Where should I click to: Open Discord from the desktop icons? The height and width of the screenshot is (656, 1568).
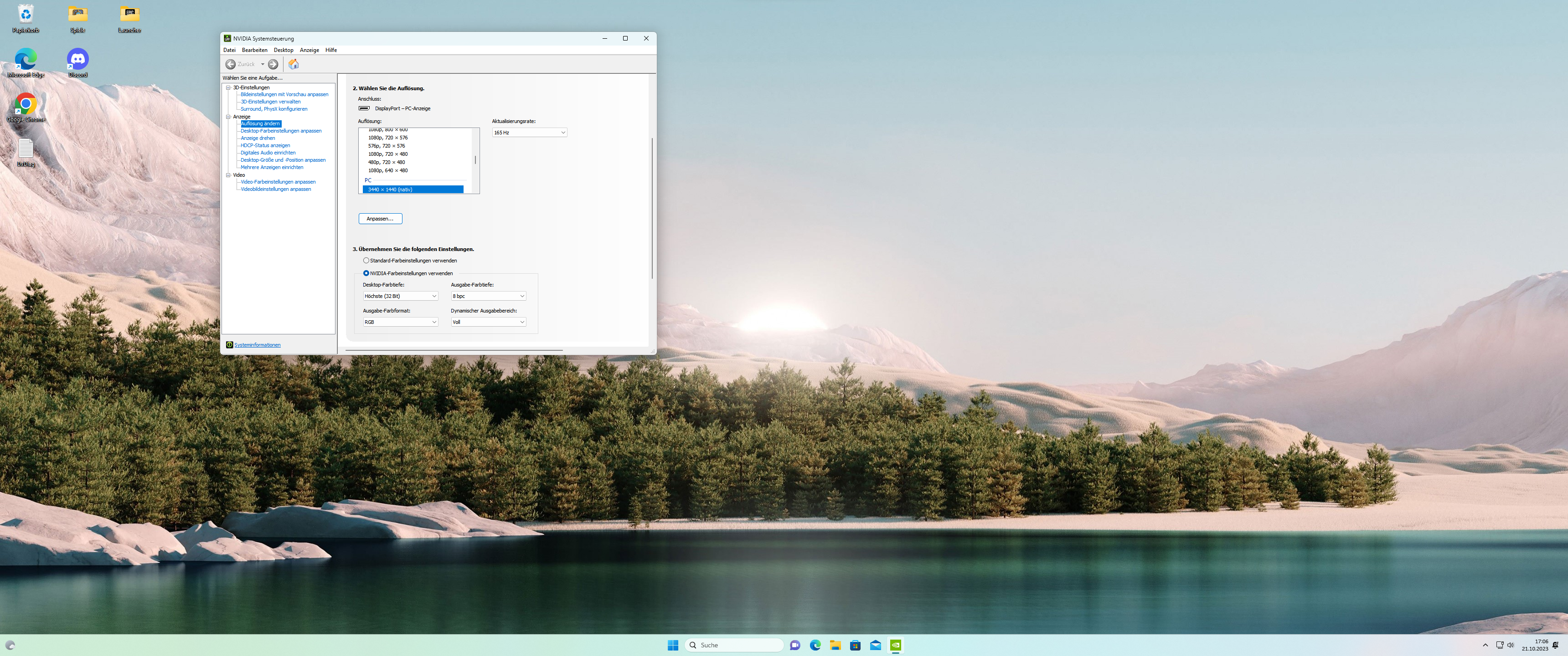click(77, 60)
